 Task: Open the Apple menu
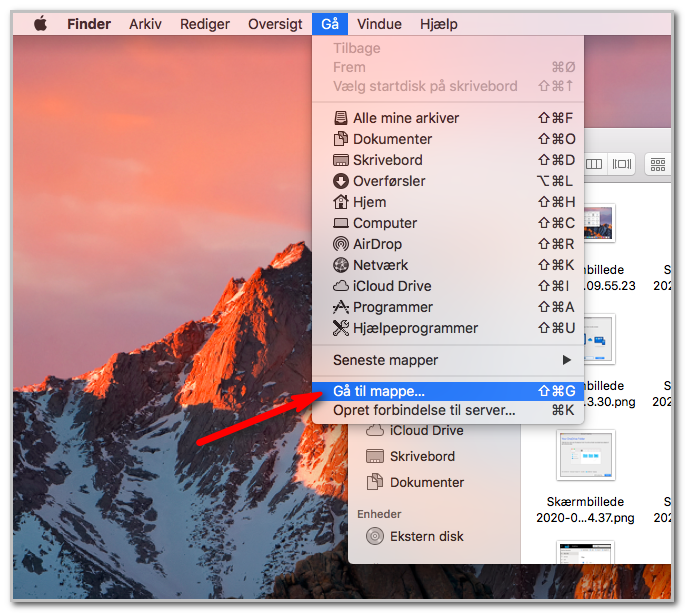(40, 24)
